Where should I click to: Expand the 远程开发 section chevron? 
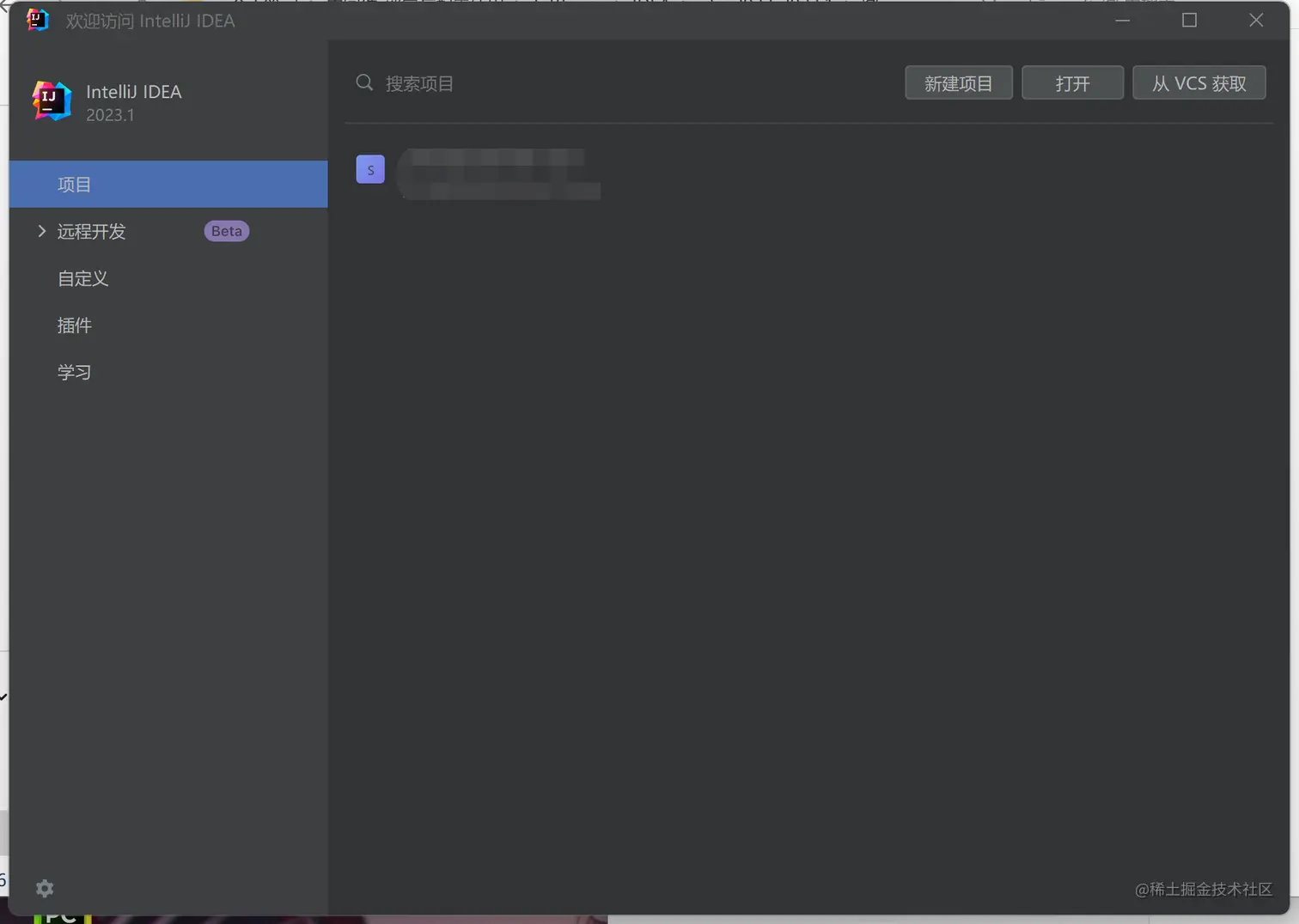pyautogui.click(x=41, y=231)
